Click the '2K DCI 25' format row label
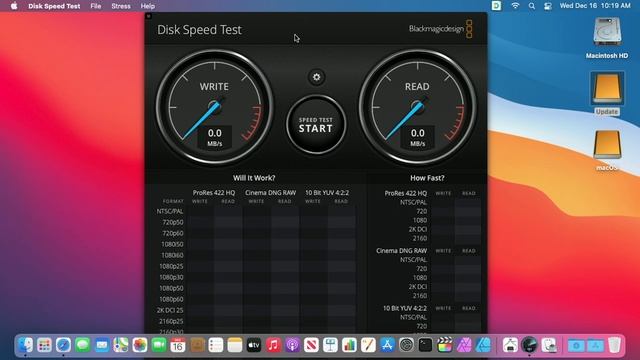The height and width of the screenshot is (360, 640). point(170,310)
